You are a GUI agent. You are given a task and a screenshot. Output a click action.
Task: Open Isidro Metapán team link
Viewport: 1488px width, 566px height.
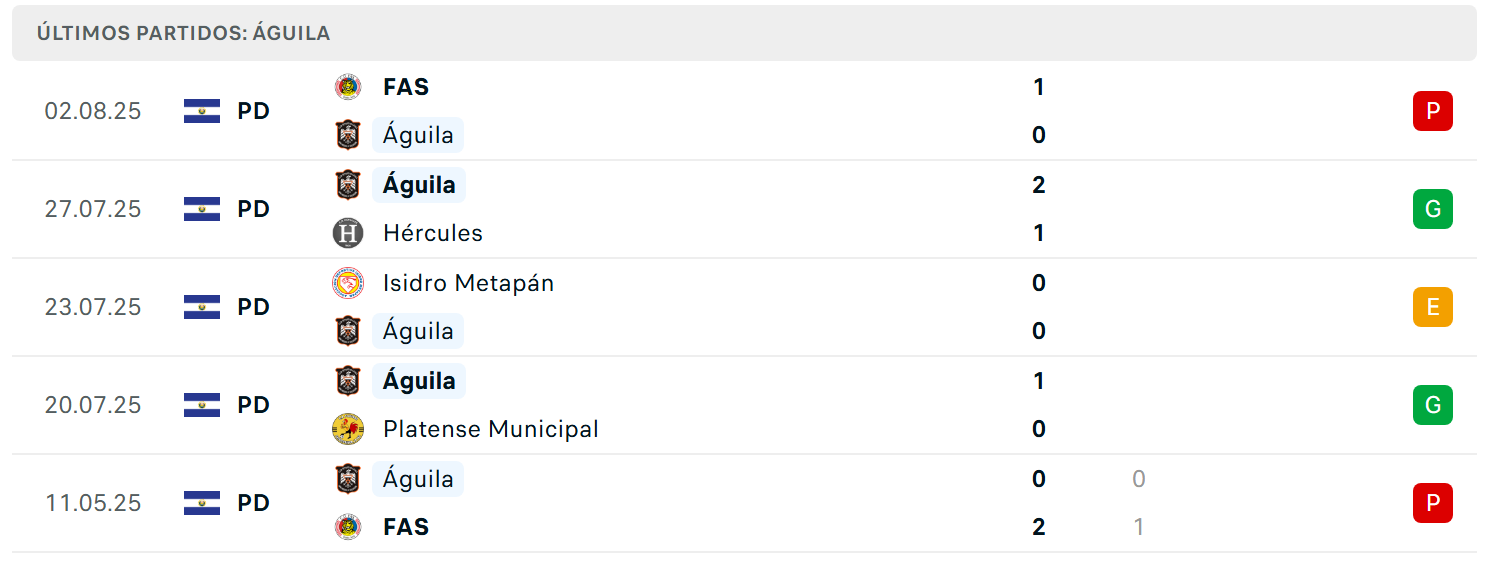tap(468, 283)
